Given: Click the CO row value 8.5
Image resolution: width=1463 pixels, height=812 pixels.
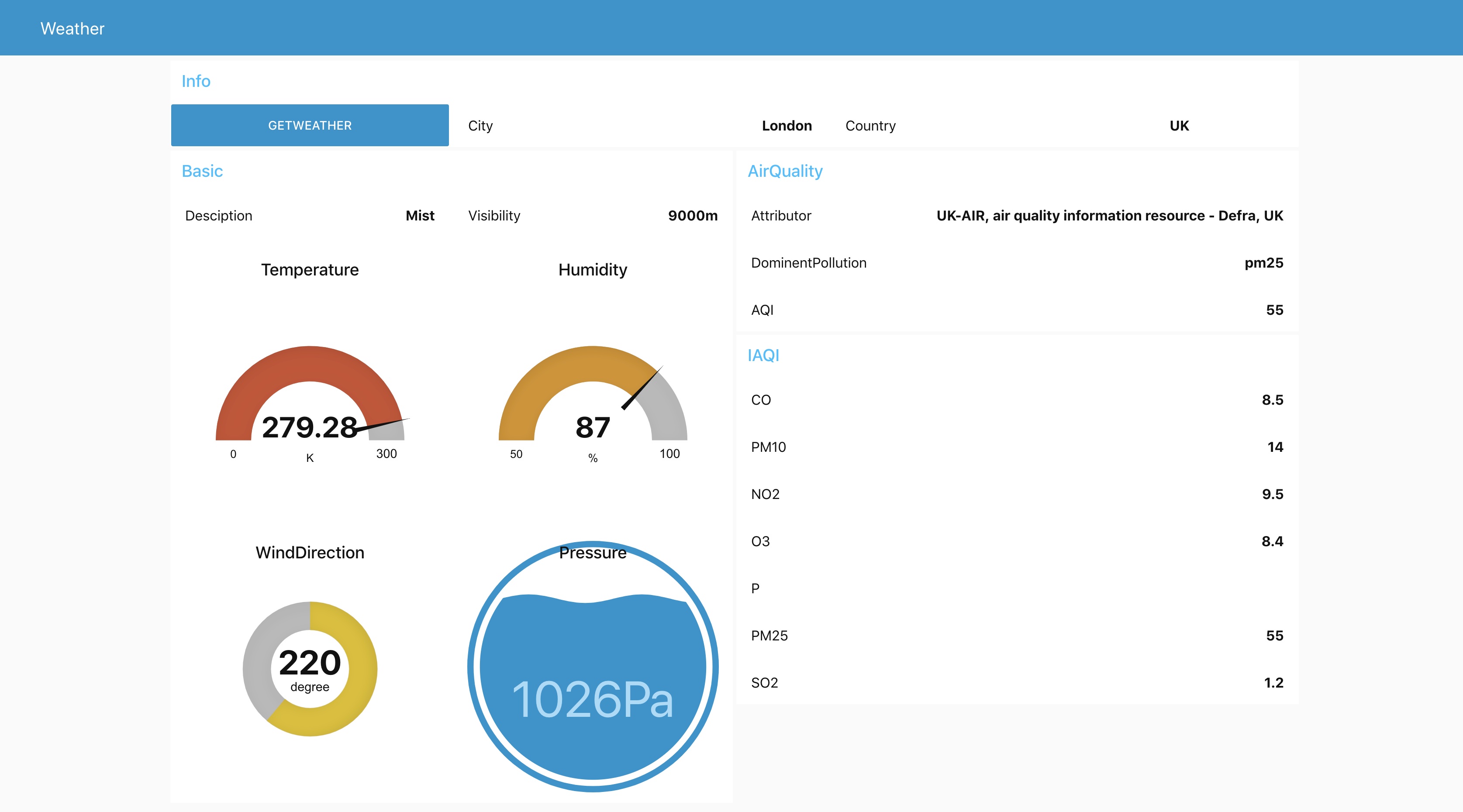Looking at the screenshot, I should [1272, 400].
